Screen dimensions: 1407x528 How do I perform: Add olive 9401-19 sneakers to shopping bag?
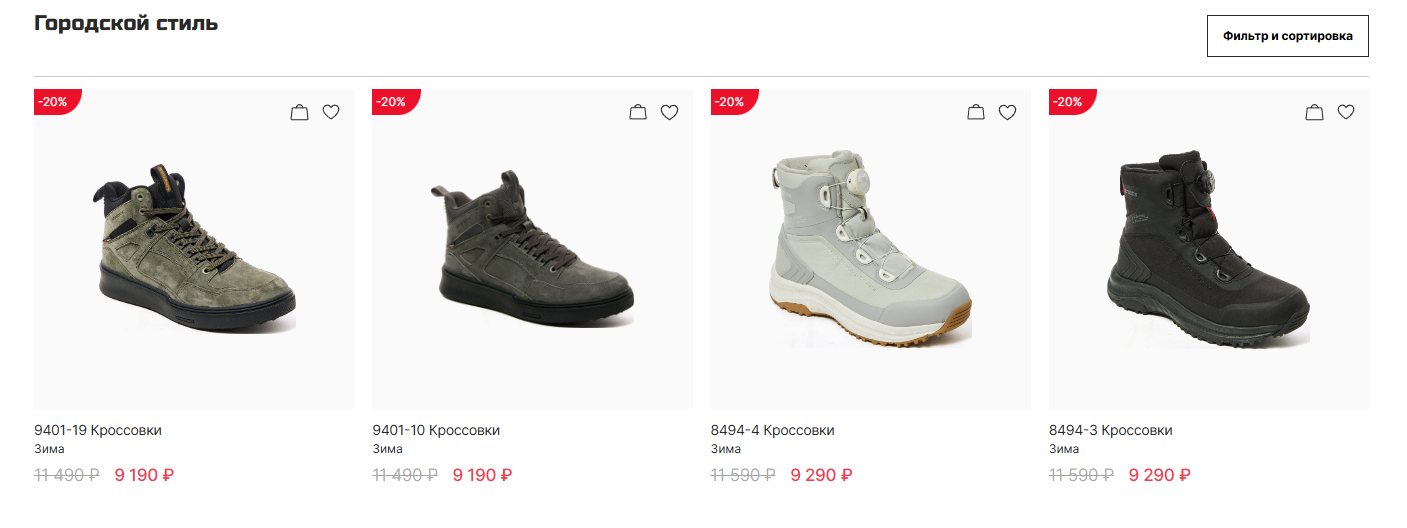click(x=299, y=113)
